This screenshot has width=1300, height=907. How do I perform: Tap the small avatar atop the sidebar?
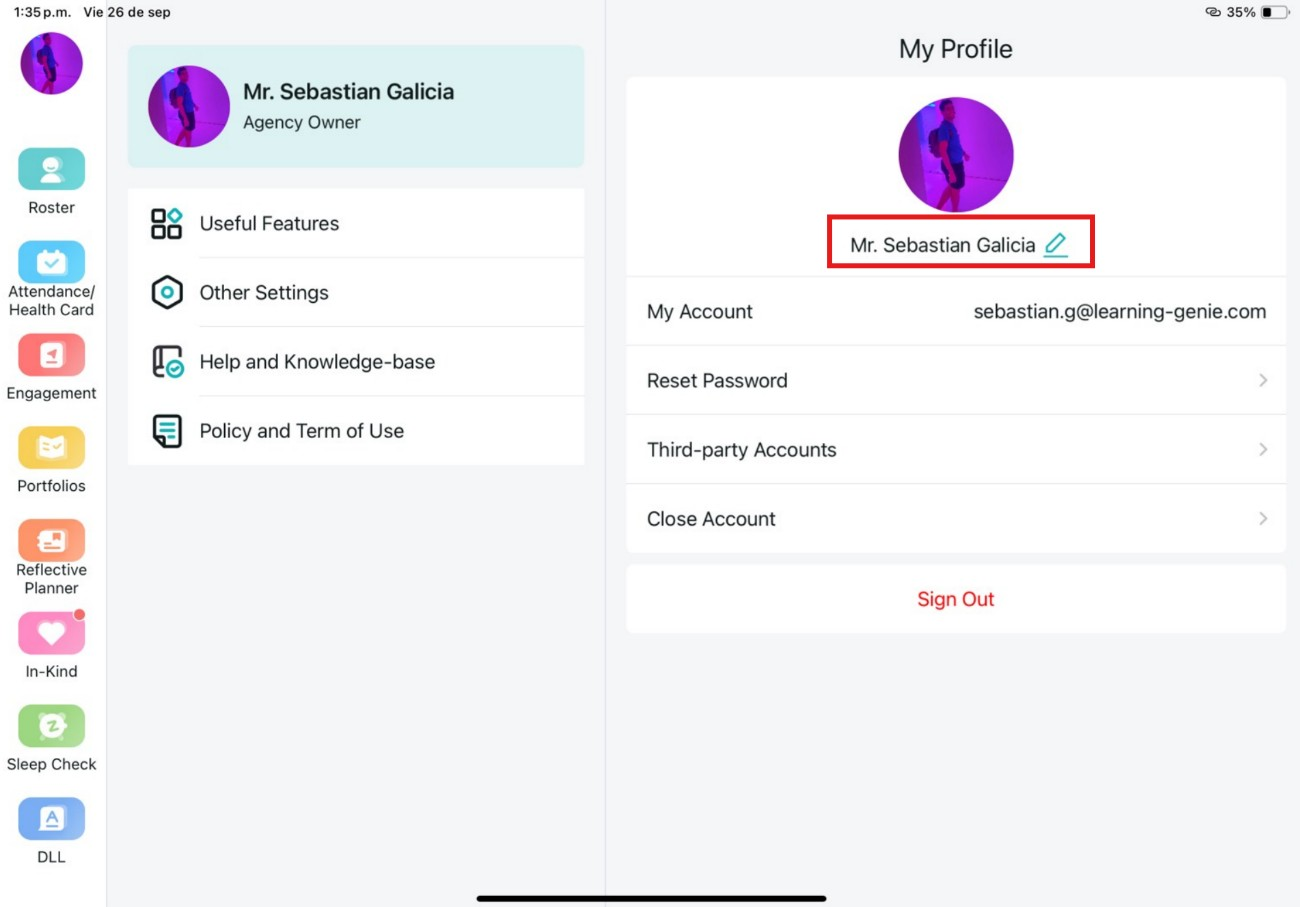(52, 63)
